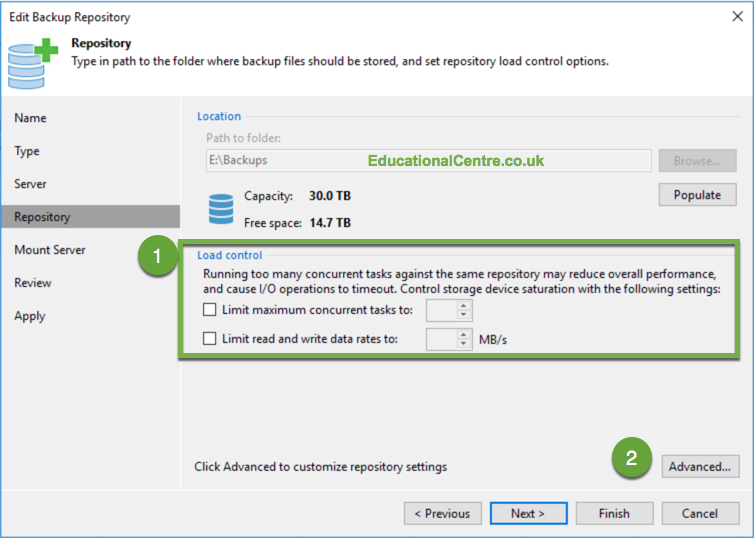Go to the Mount Server wizard step

coord(50,250)
